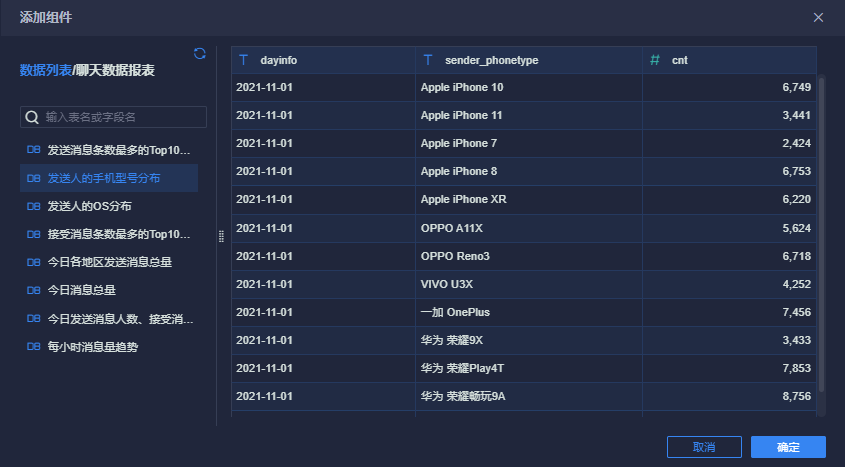Click the date cell in the 华为 荣耀畅玩9A row
The width and height of the screenshot is (845, 467).
[323, 396]
